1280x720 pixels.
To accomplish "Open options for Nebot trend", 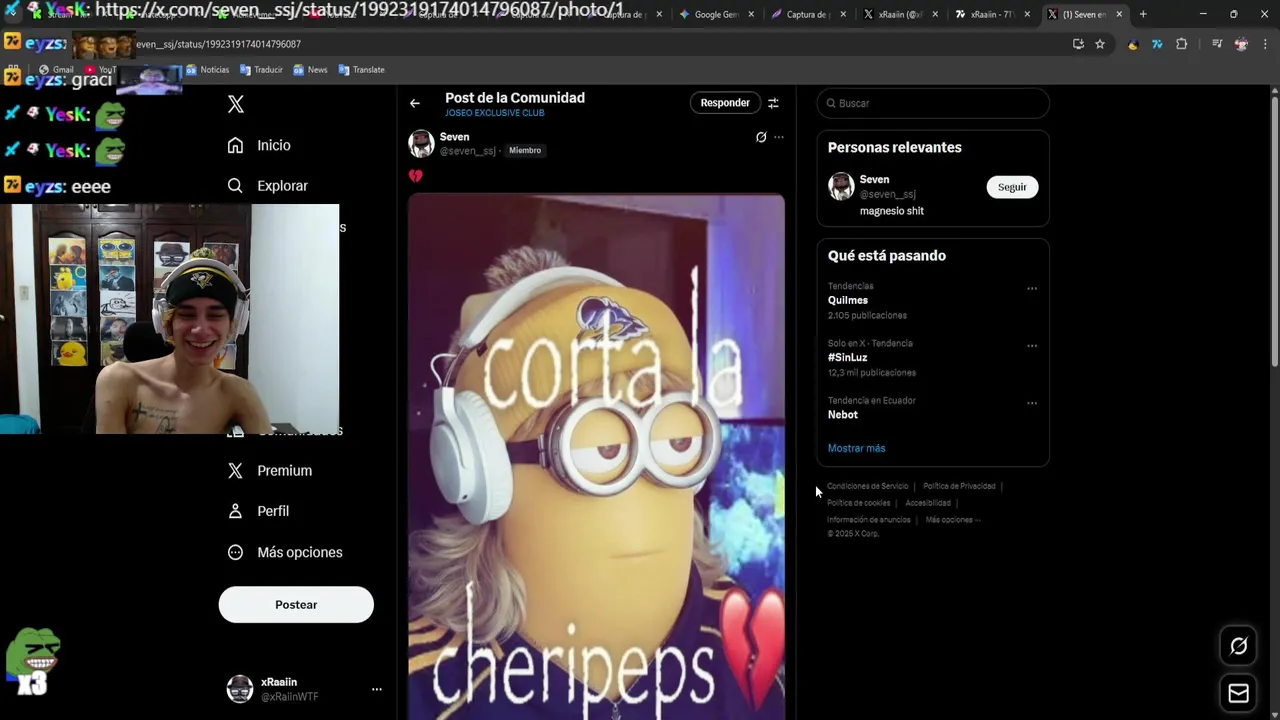I will [1031, 403].
